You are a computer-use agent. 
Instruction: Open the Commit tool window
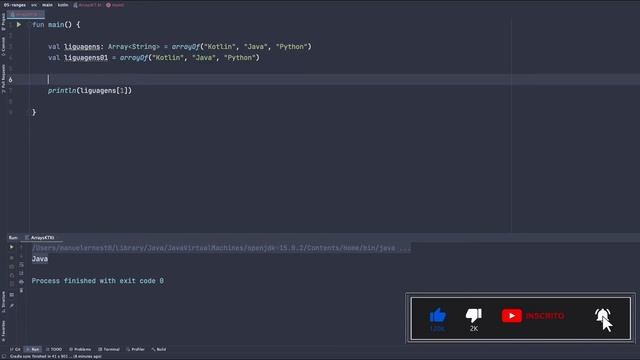click(x=4, y=47)
